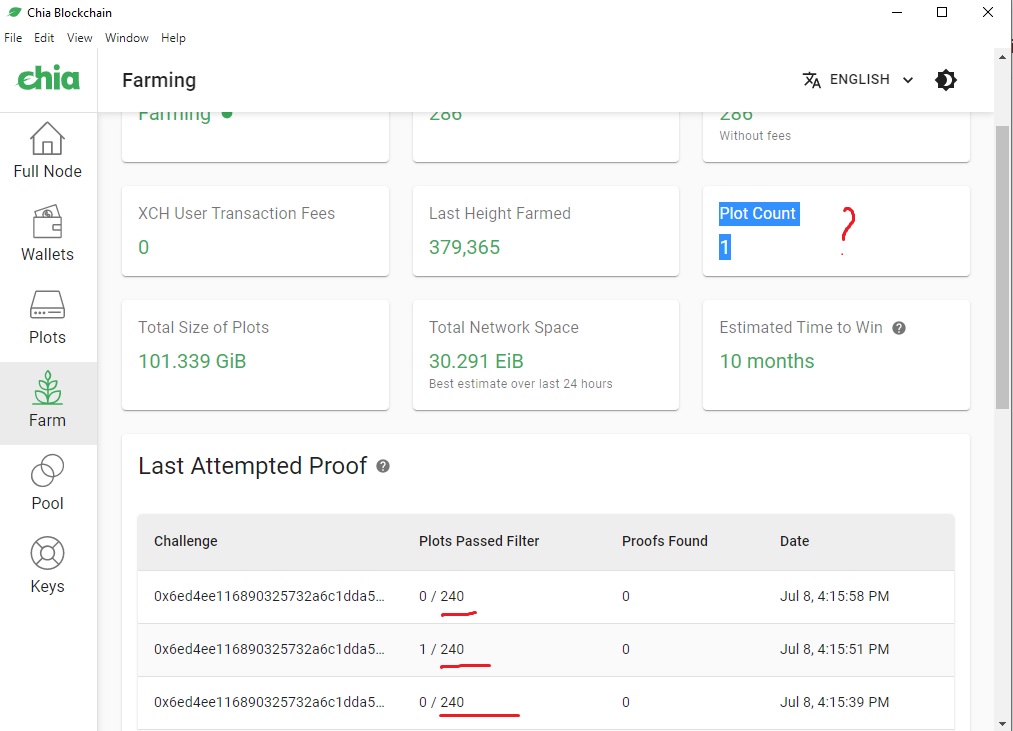
Task: Open the Keys section
Action: 48,568
